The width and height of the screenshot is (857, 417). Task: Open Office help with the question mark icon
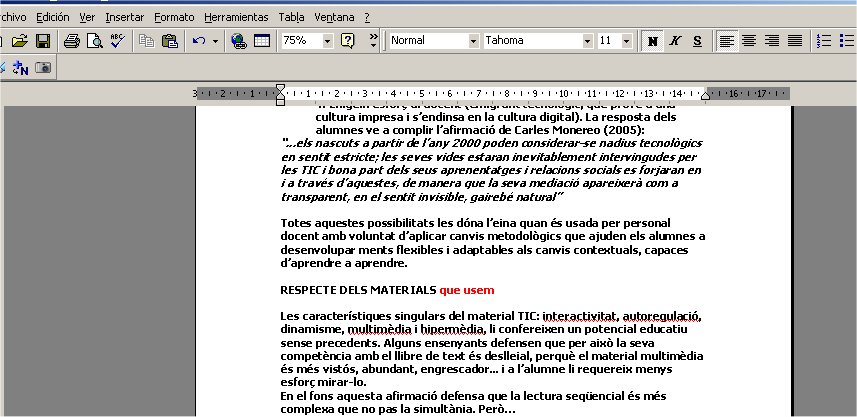[x=348, y=41]
